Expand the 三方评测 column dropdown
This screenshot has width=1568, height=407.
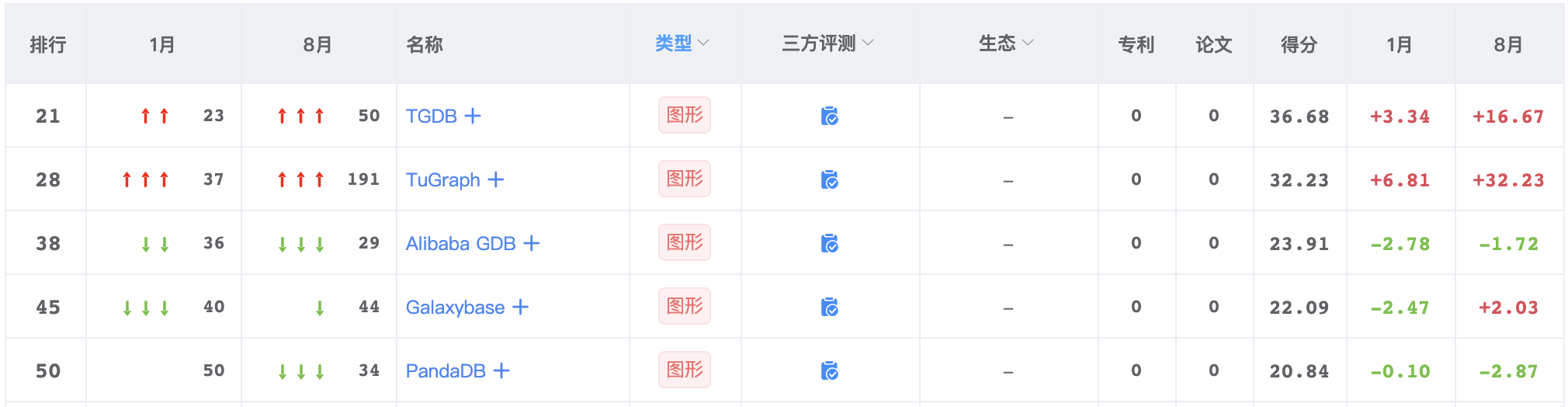point(827,43)
